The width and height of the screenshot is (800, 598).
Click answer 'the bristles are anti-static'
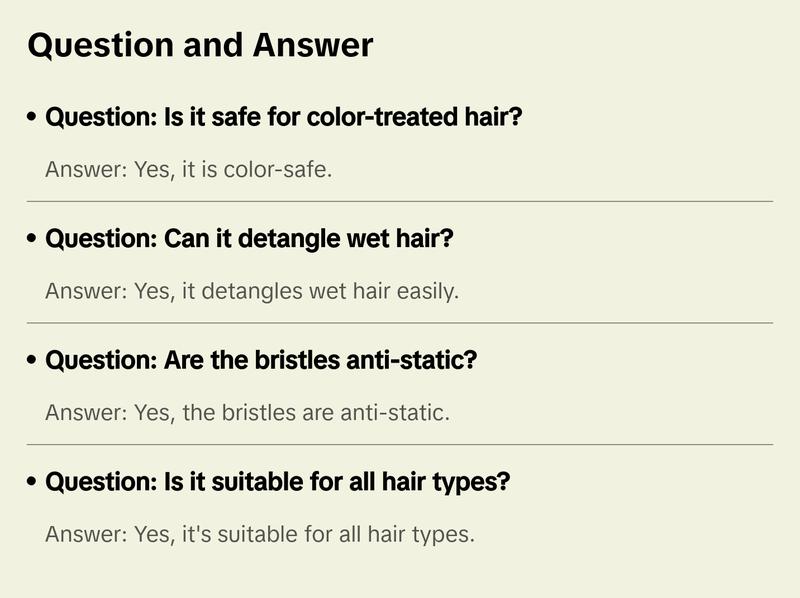click(247, 413)
